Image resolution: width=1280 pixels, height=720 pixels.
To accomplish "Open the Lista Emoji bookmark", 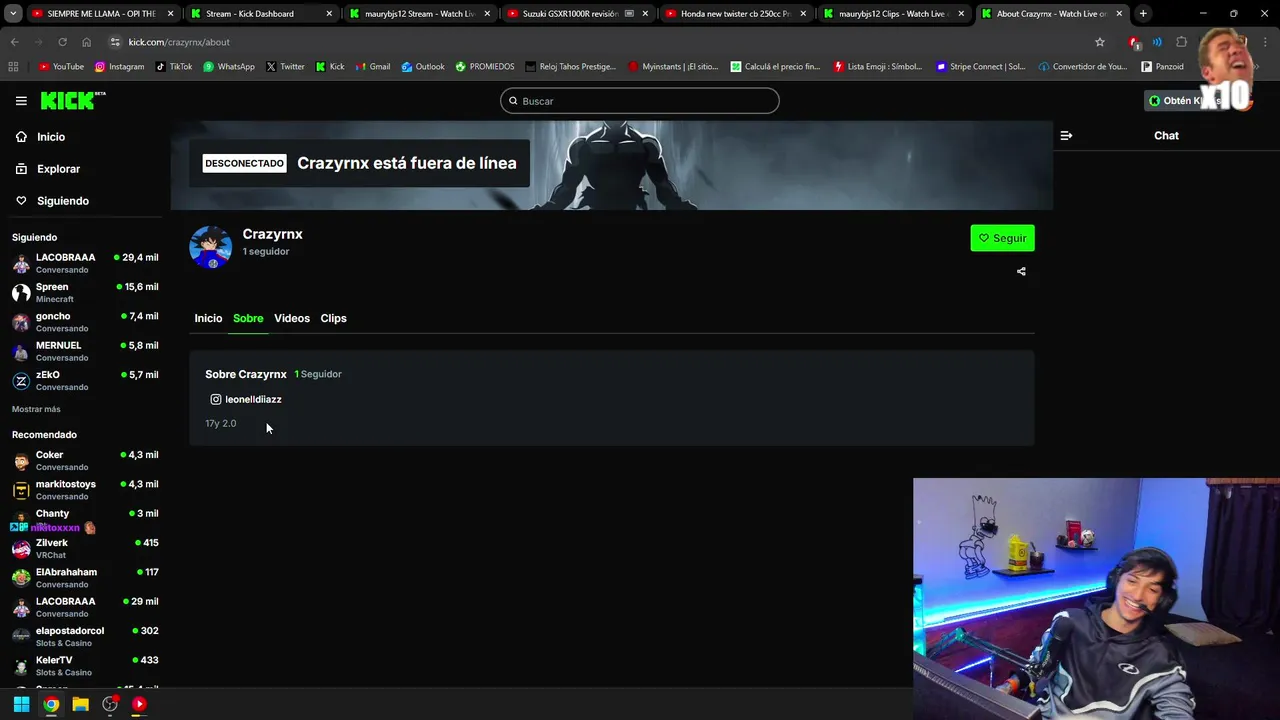I will (878, 67).
